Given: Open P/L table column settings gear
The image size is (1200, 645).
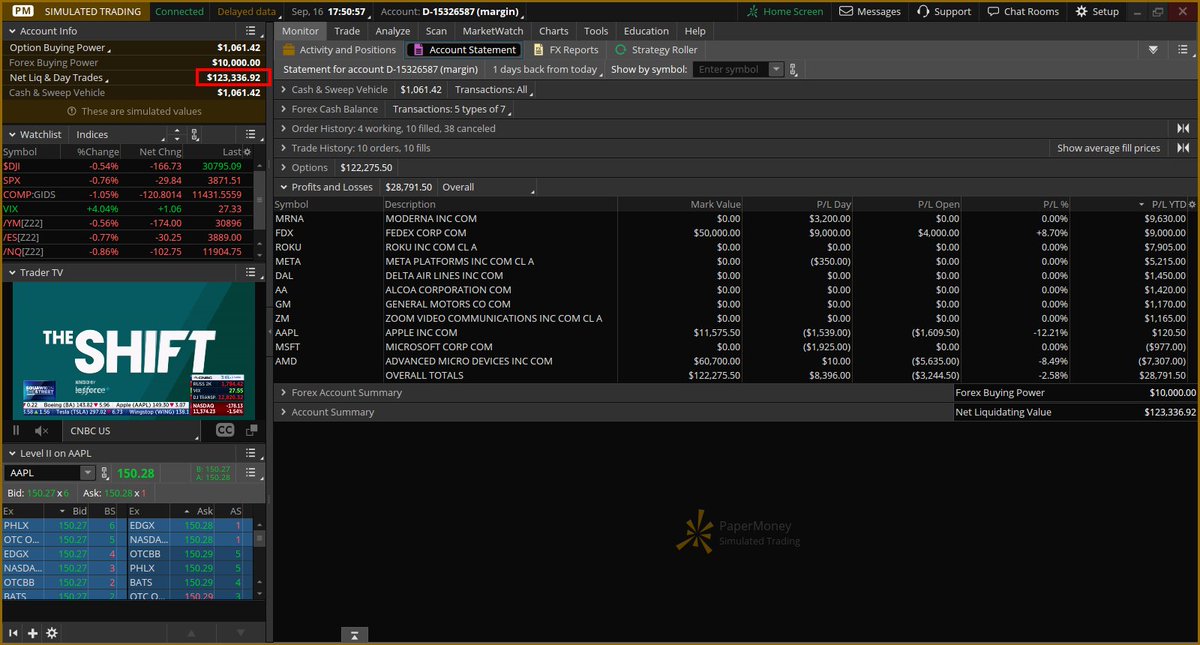Looking at the screenshot, I should click(1191, 204).
